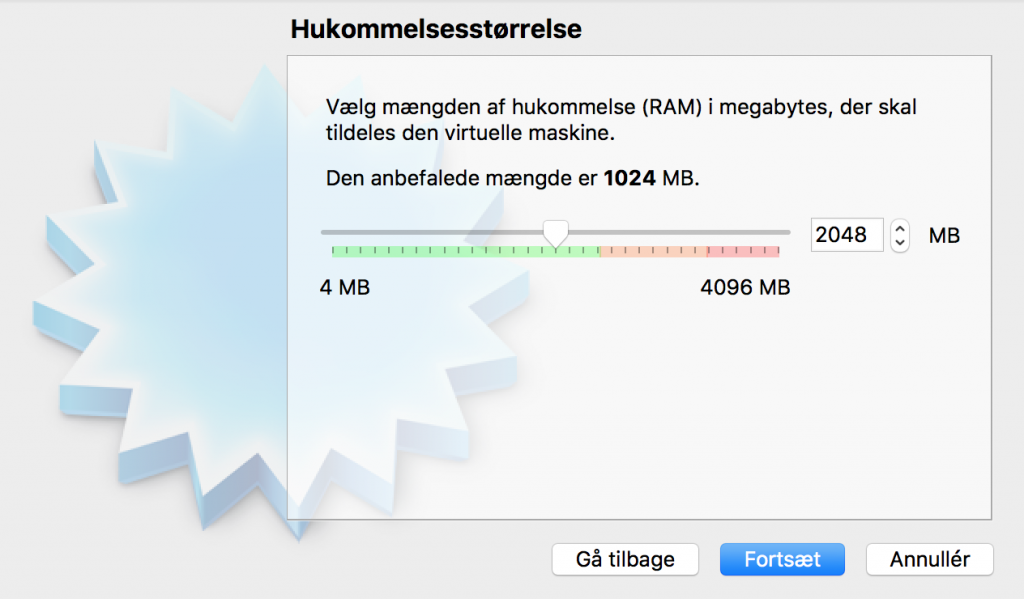1024x599 pixels.
Task: Click the memory slider handle
Action: click(556, 234)
